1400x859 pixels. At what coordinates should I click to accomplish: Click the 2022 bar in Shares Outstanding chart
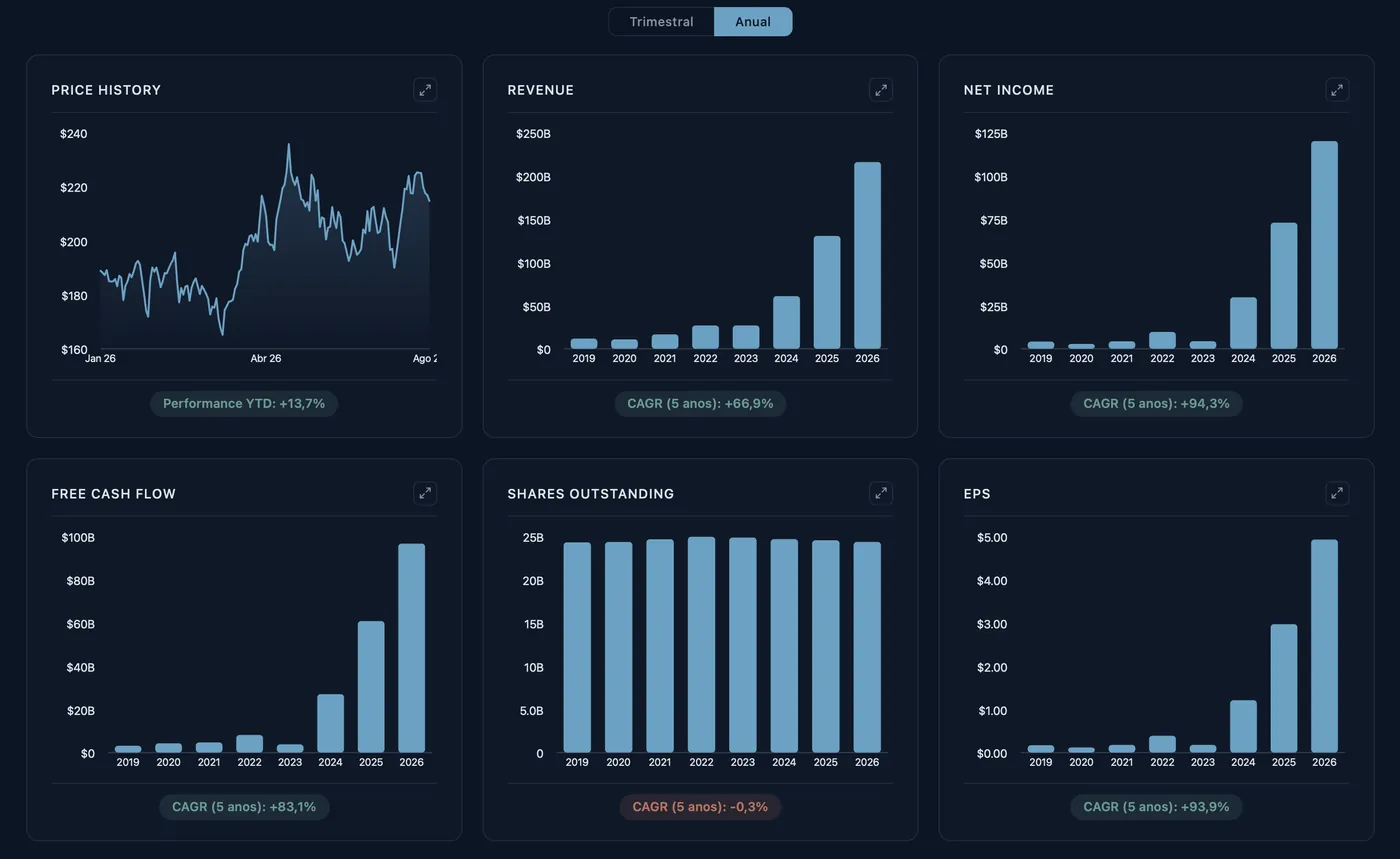(x=702, y=645)
